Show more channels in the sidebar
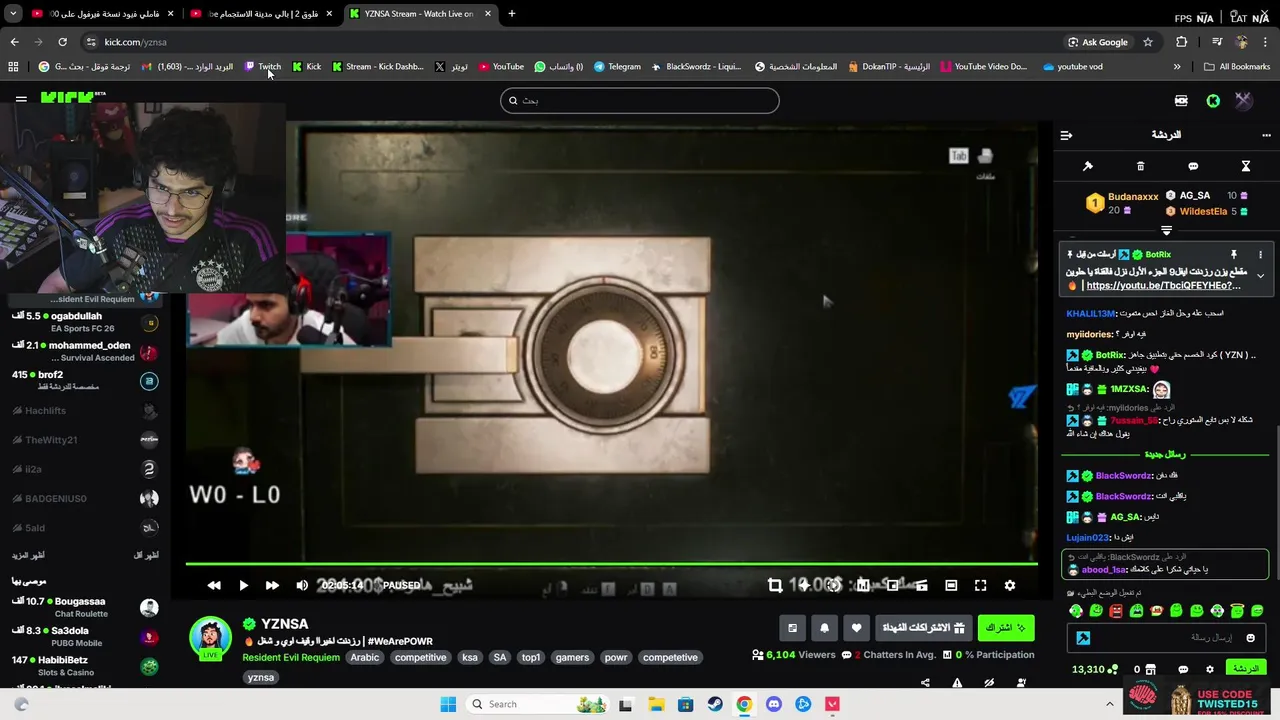This screenshot has width=1280, height=720. 28,555
